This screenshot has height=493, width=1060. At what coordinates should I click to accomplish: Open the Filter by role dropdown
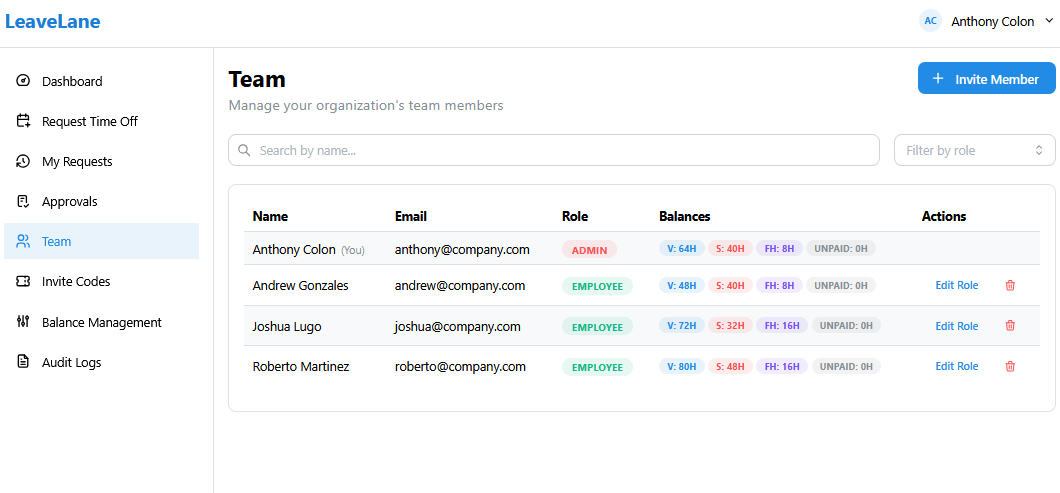(975, 150)
